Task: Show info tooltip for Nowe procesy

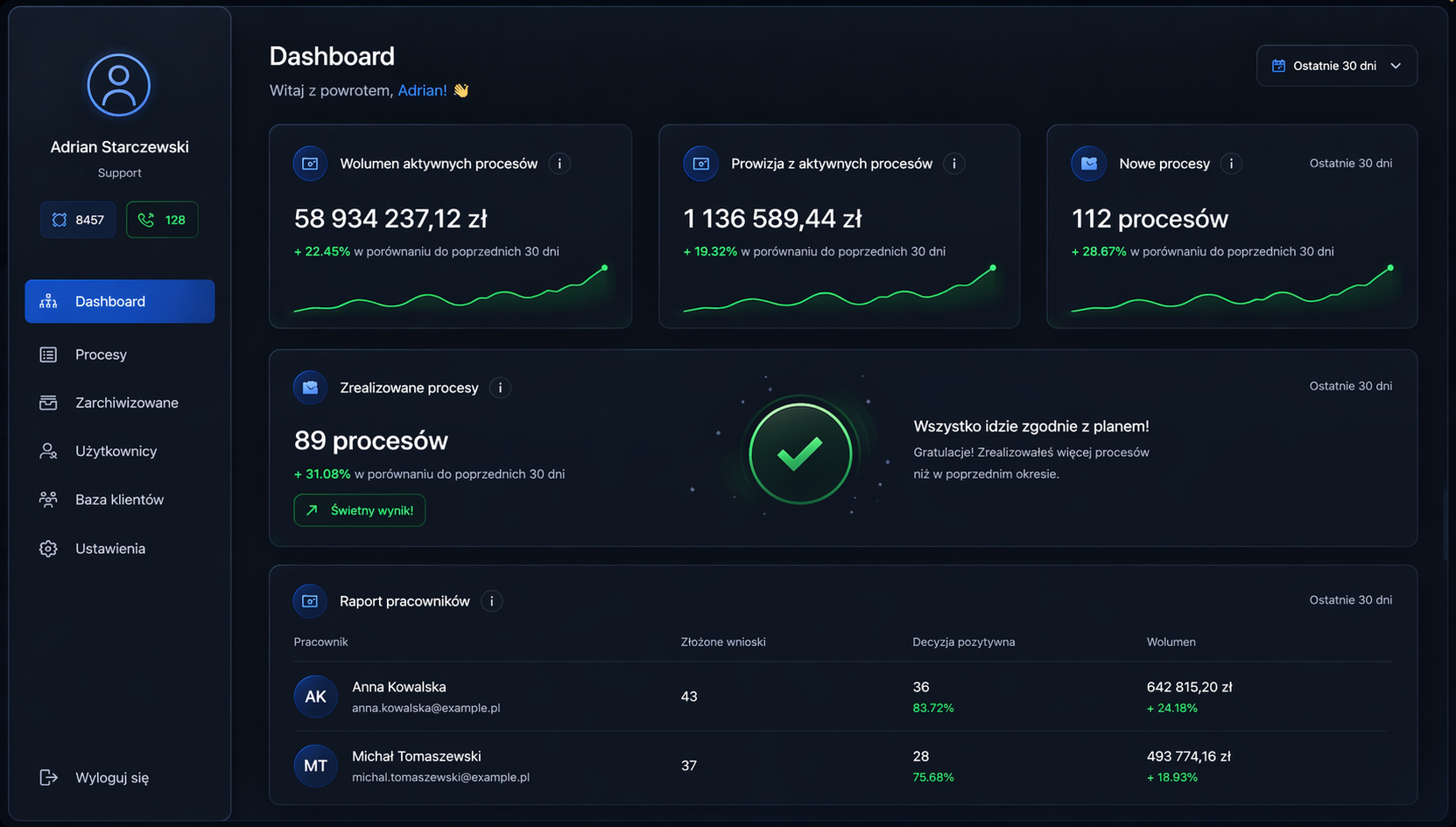Action: click(x=1231, y=164)
